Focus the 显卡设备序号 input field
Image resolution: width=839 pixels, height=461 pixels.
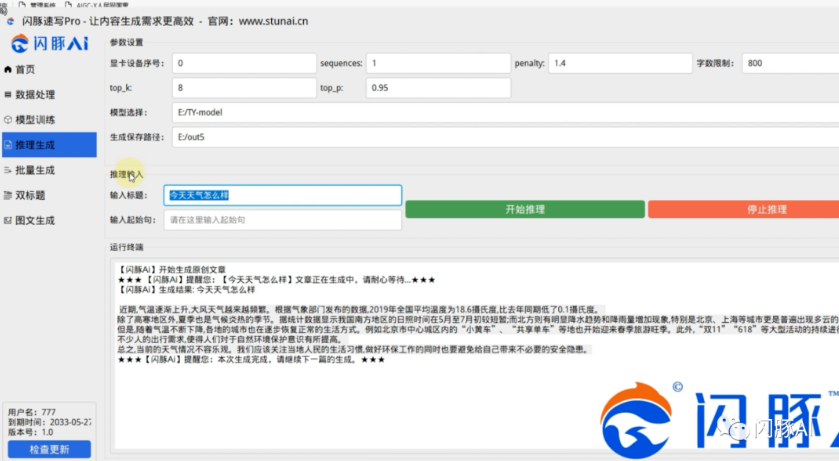coord(244,63)
